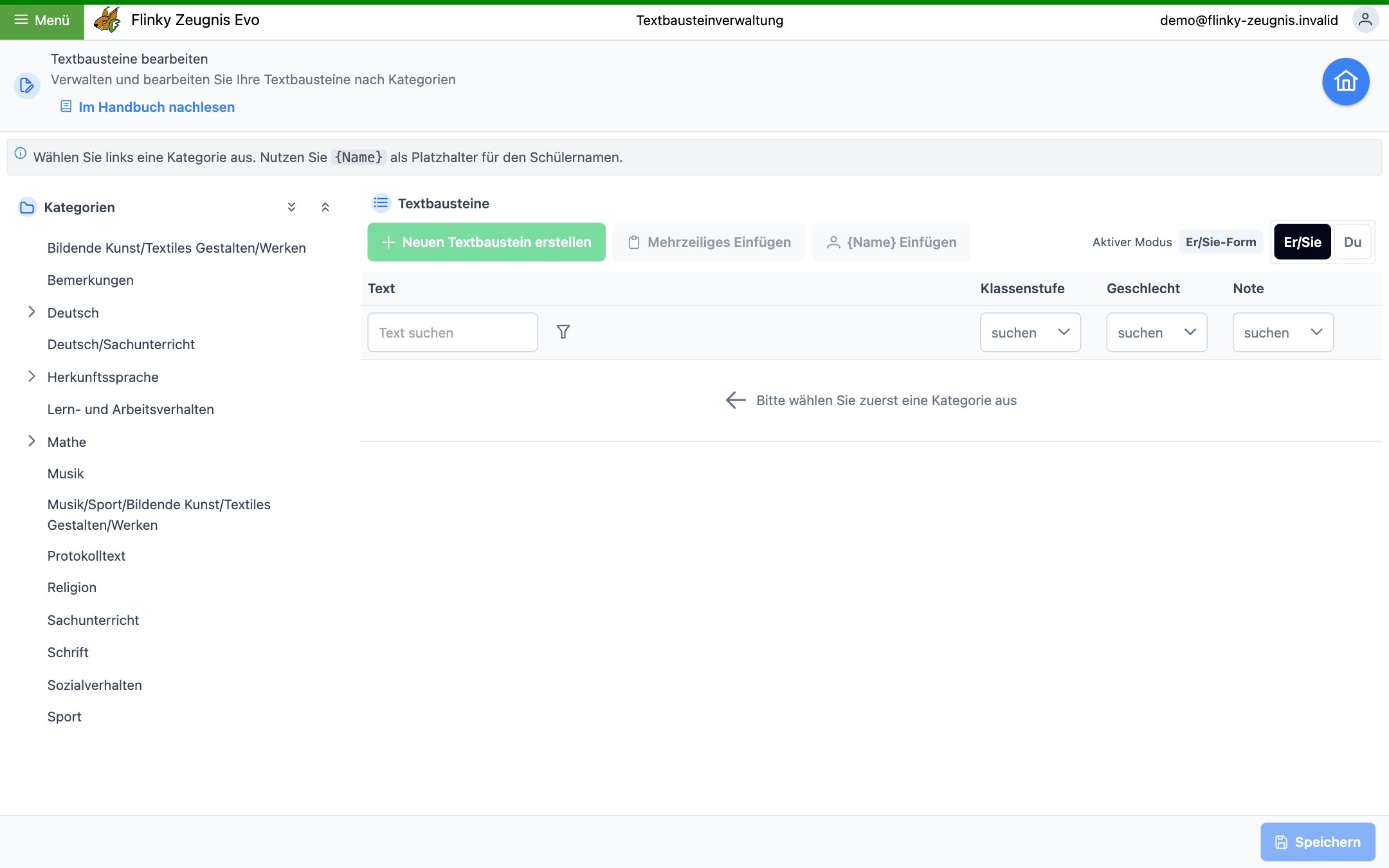Viewport: 1389px width, 868px height.
Task: Expand all categories with double-chevron down icon
Action: tap(291, 207)
